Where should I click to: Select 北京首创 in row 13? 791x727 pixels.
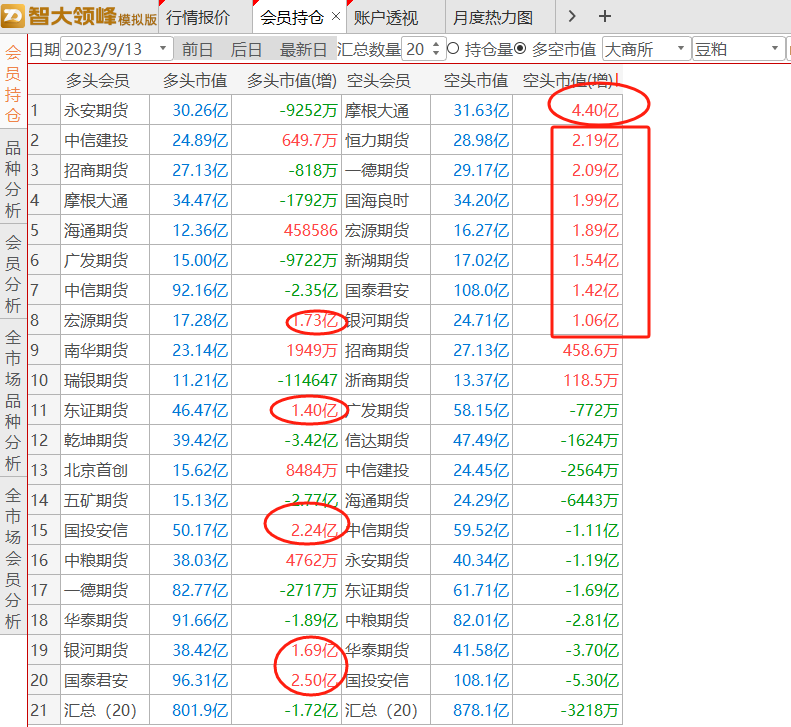96,470
